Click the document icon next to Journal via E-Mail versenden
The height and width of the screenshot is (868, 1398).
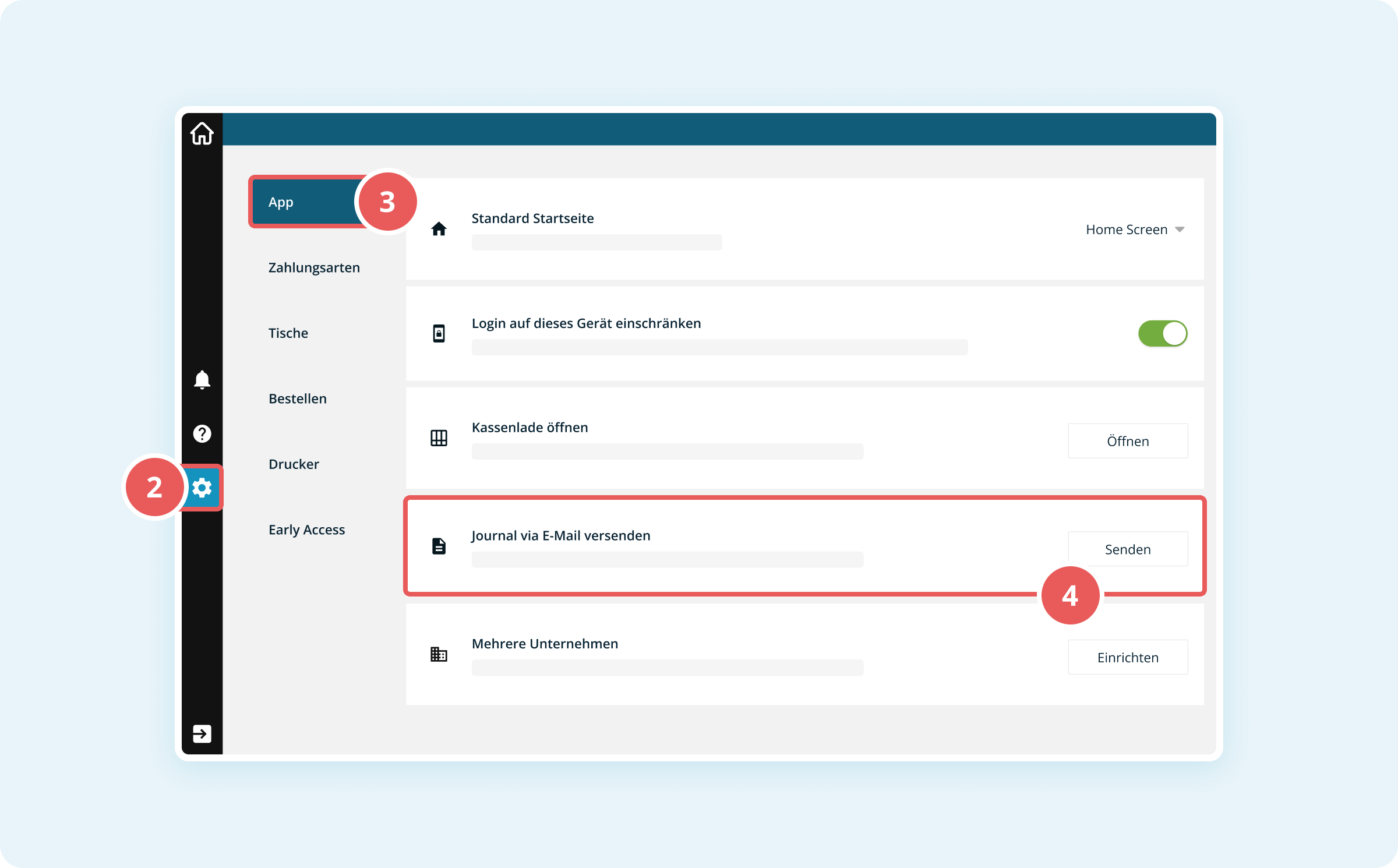[438, 546]
